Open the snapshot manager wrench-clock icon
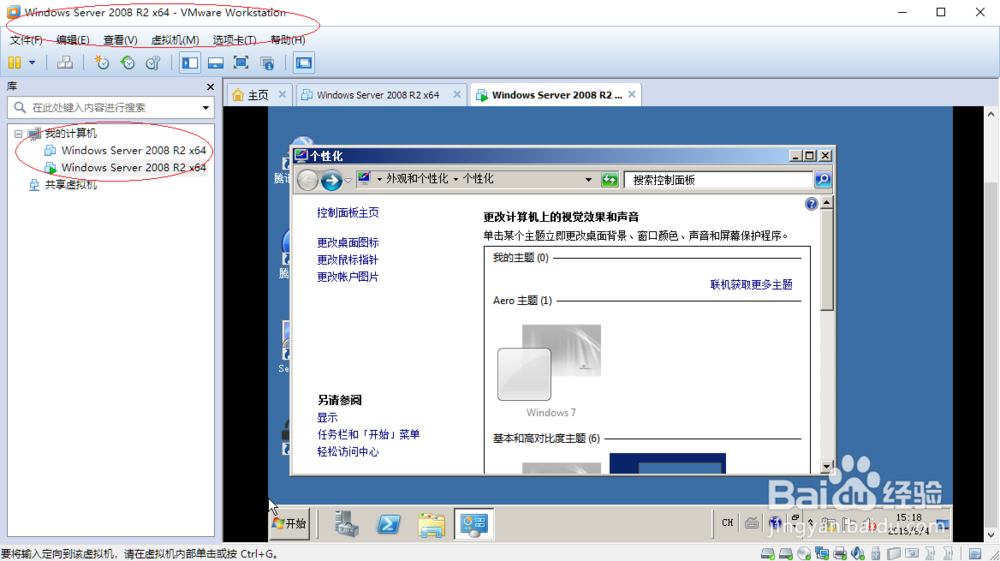This screenshot has height=561, width=1000. pyautogui.click(x=153, y=62)
